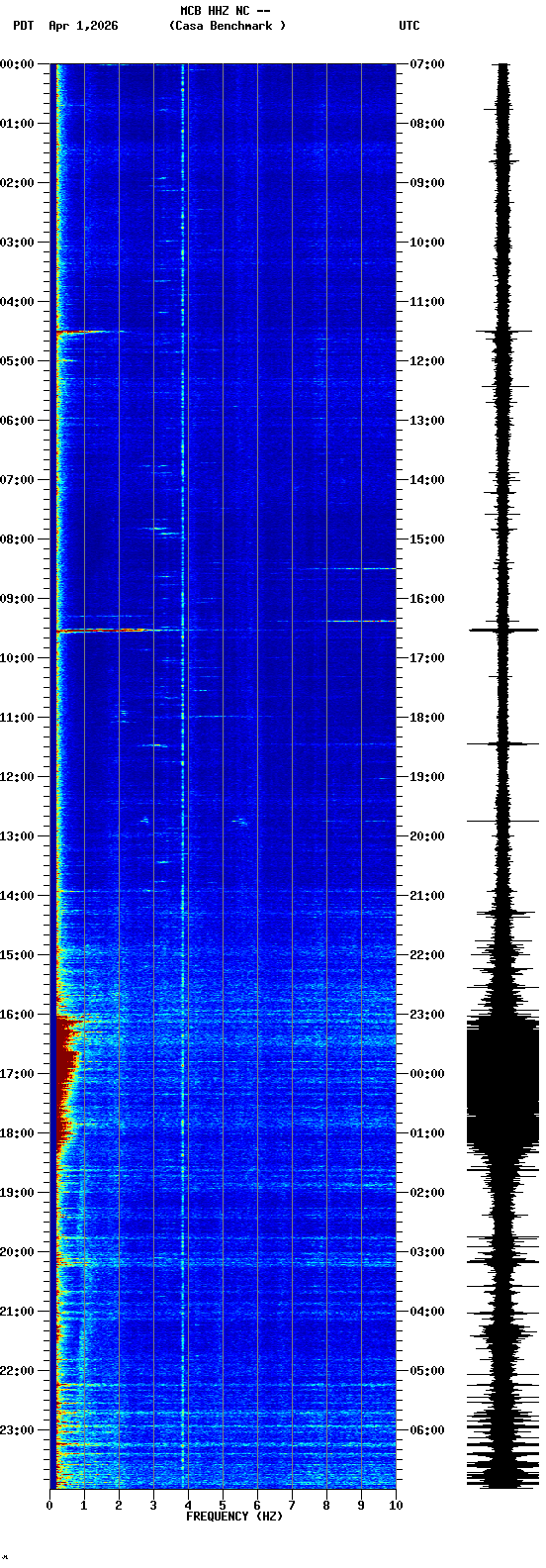This screenshot has height=1568, width=546.
Task: Select the UTC time label 06:00
Action: pos(427,1430)
